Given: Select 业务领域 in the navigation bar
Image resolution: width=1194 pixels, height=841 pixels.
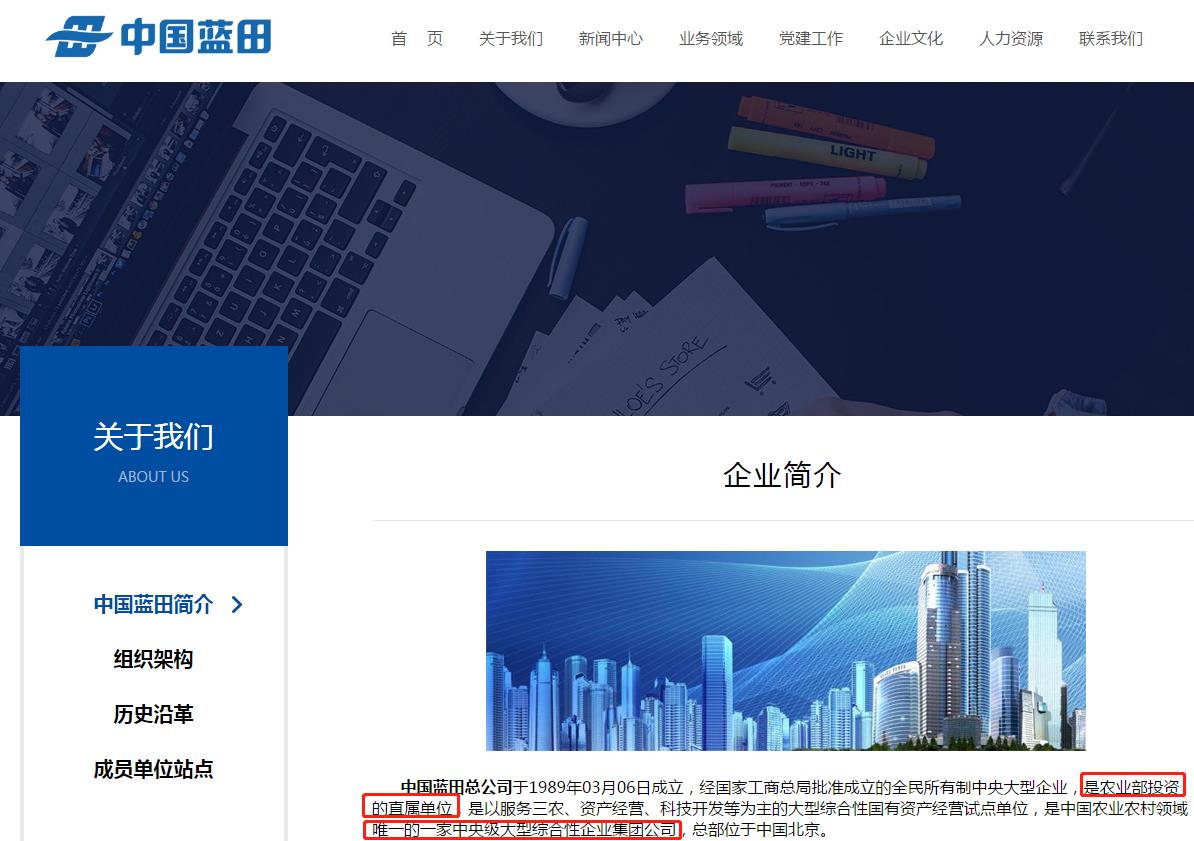Looking at the screenshot, I should point(710,39).
